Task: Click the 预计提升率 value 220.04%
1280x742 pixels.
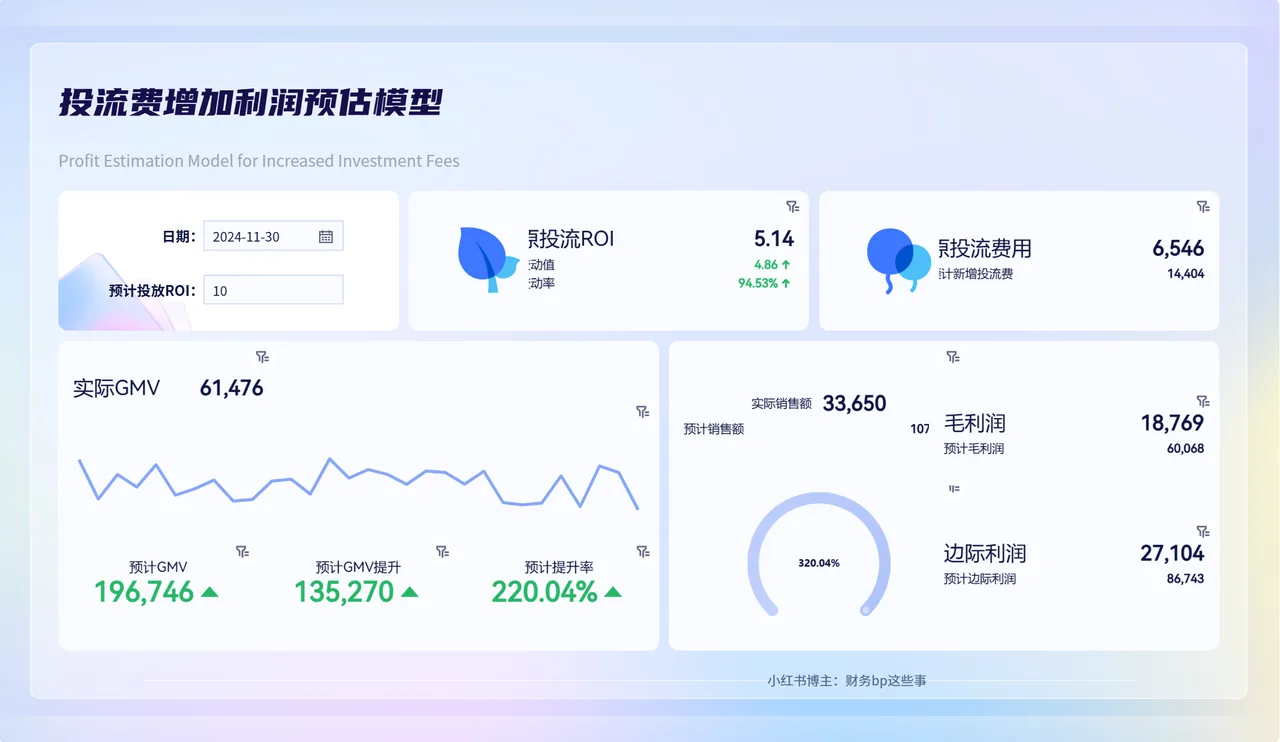Action: coord(544,592)
